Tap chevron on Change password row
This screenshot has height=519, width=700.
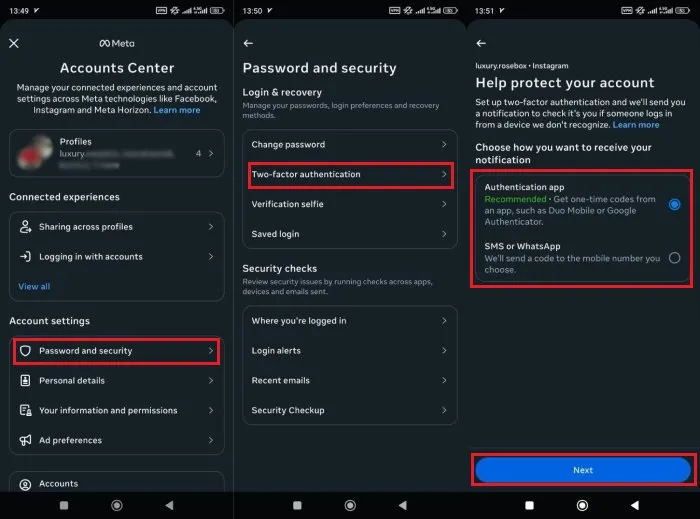444,144
